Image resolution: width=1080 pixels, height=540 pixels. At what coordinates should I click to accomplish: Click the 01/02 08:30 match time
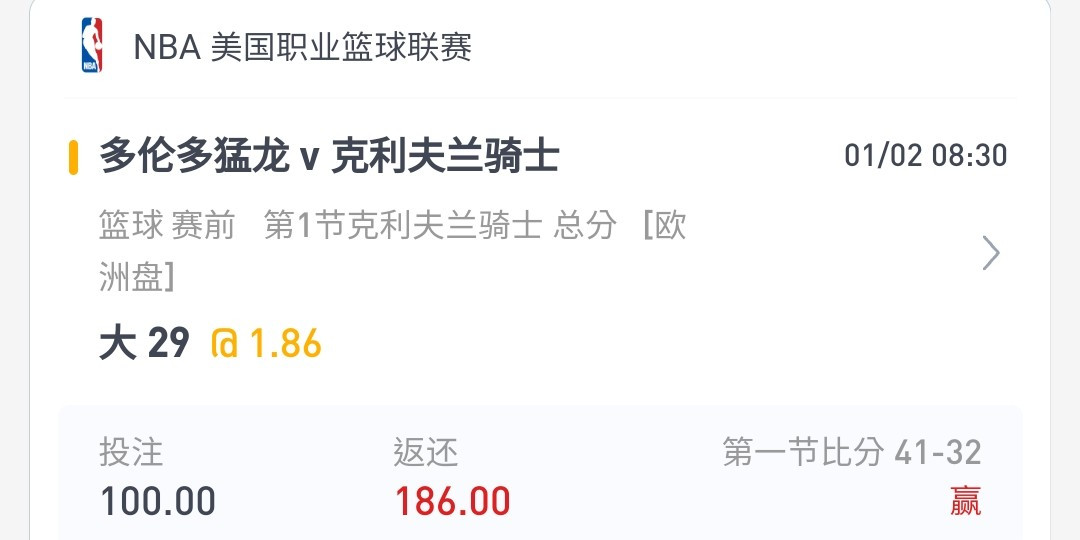926,156
